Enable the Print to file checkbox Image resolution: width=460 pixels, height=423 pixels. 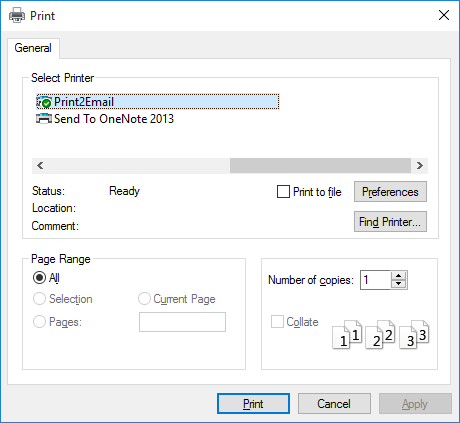(x=283, y=192)
